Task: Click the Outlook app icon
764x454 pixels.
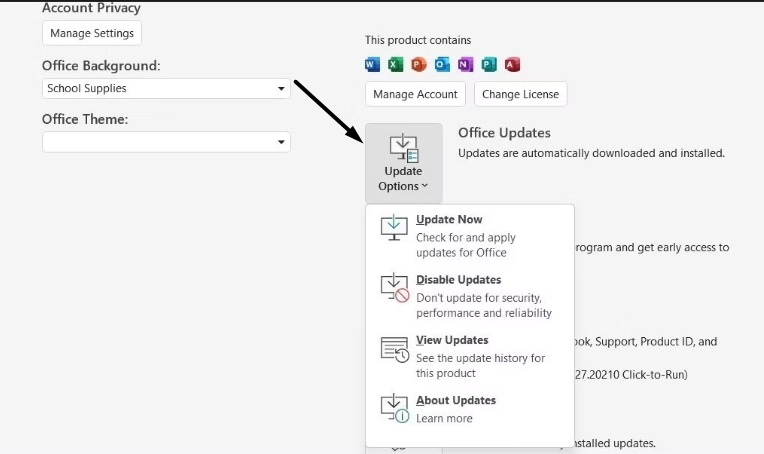Action: [x=442, y=64]
